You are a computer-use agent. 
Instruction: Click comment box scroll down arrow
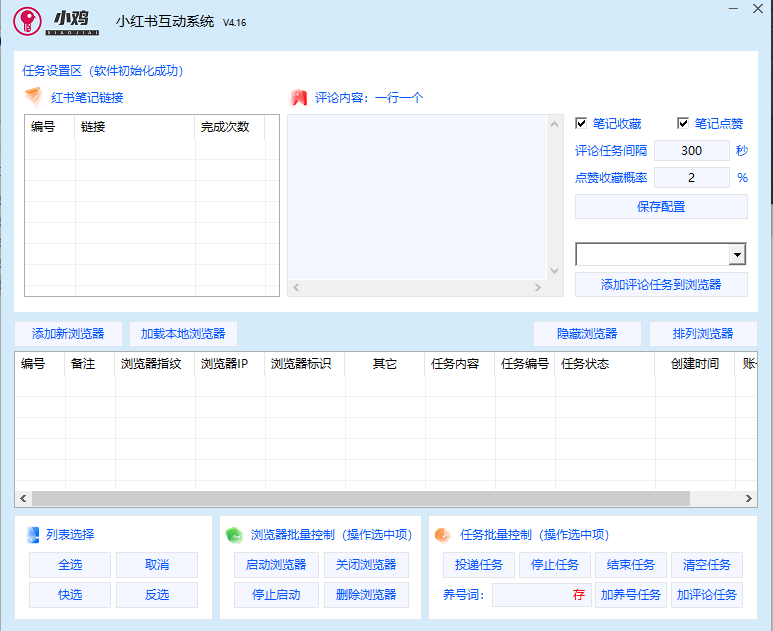point(555,271)
